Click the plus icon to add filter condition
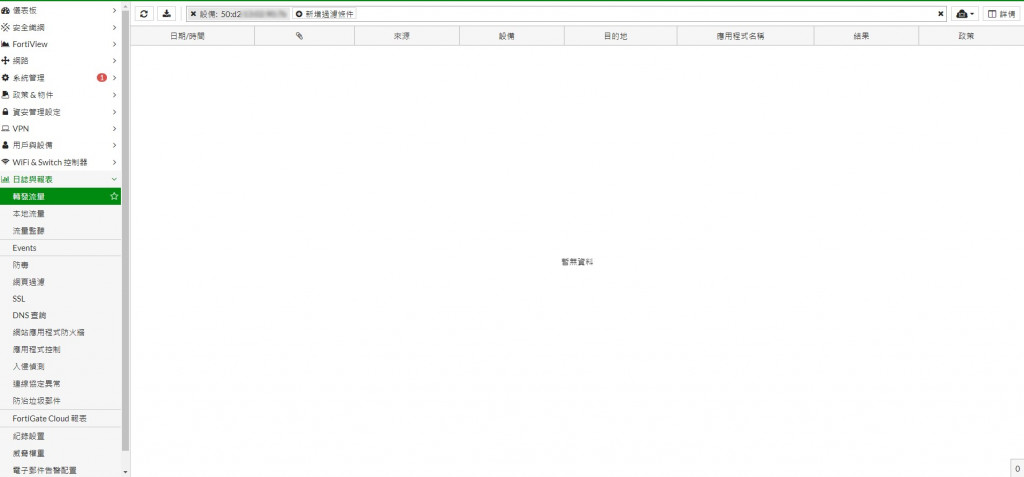The width and height of the screenshot is (1024, 477). point(299,14)
